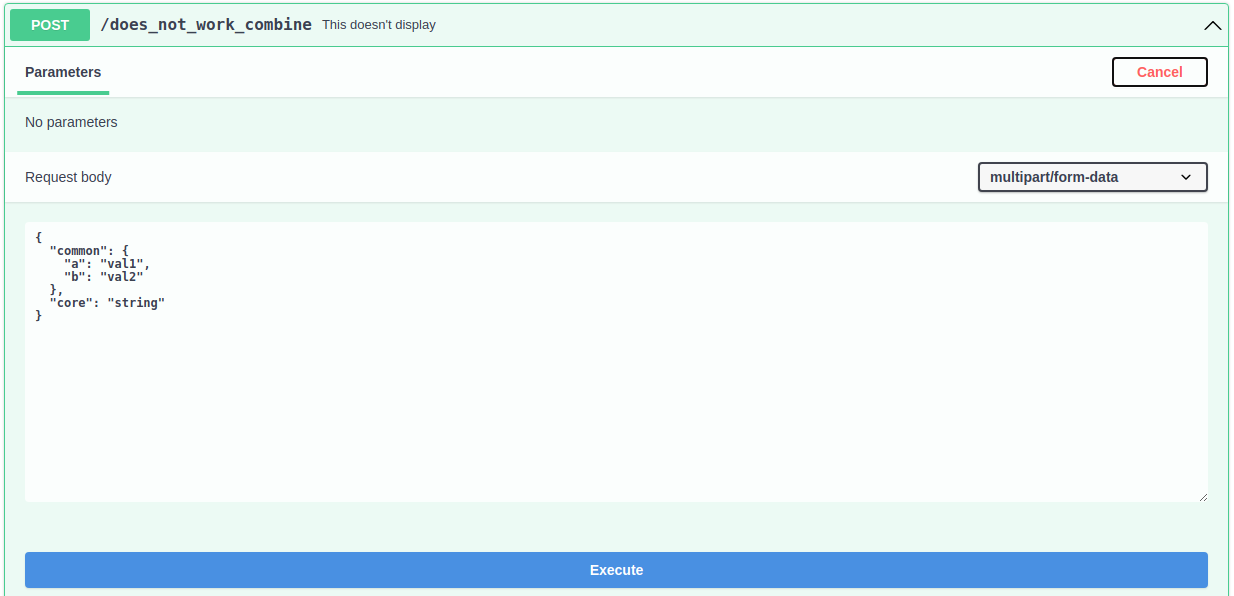Collapse the /does_not_work_combine operation panel
Viewport: 1234px width, 596px height.
[1213, 25]
